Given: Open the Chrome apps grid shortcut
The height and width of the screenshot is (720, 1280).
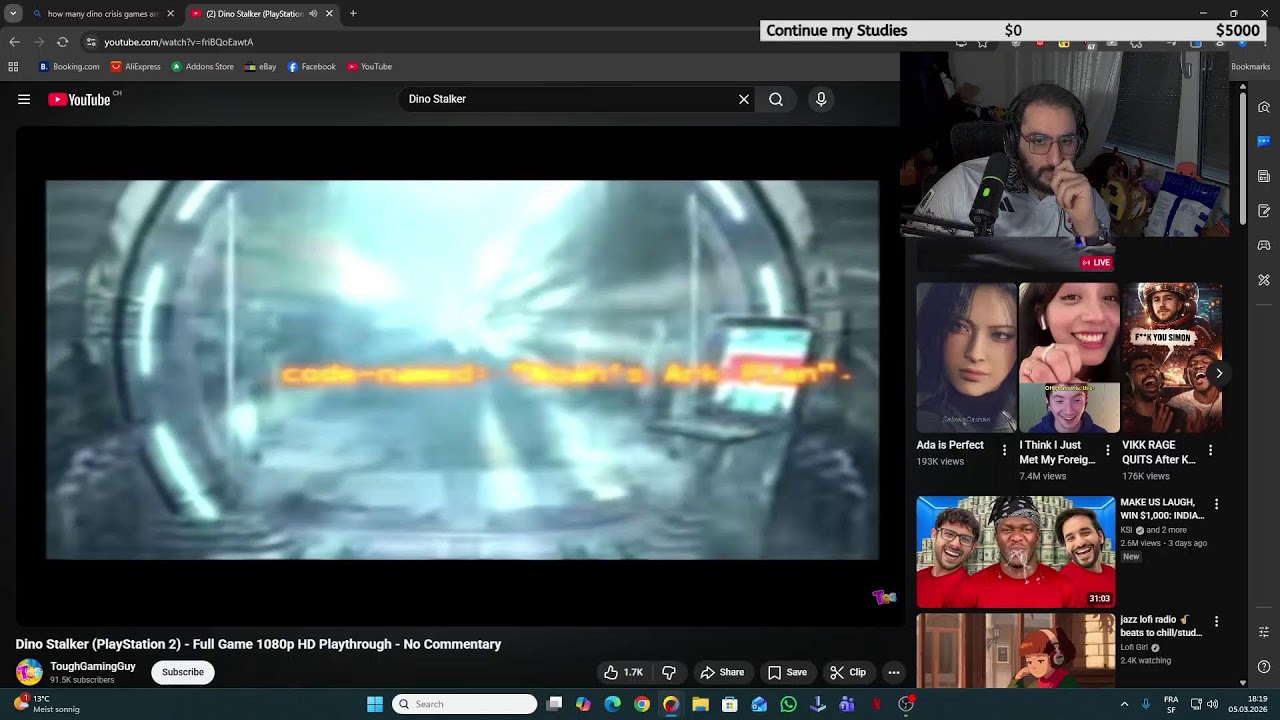Looking at the screenshot, I should coord(13,67).
